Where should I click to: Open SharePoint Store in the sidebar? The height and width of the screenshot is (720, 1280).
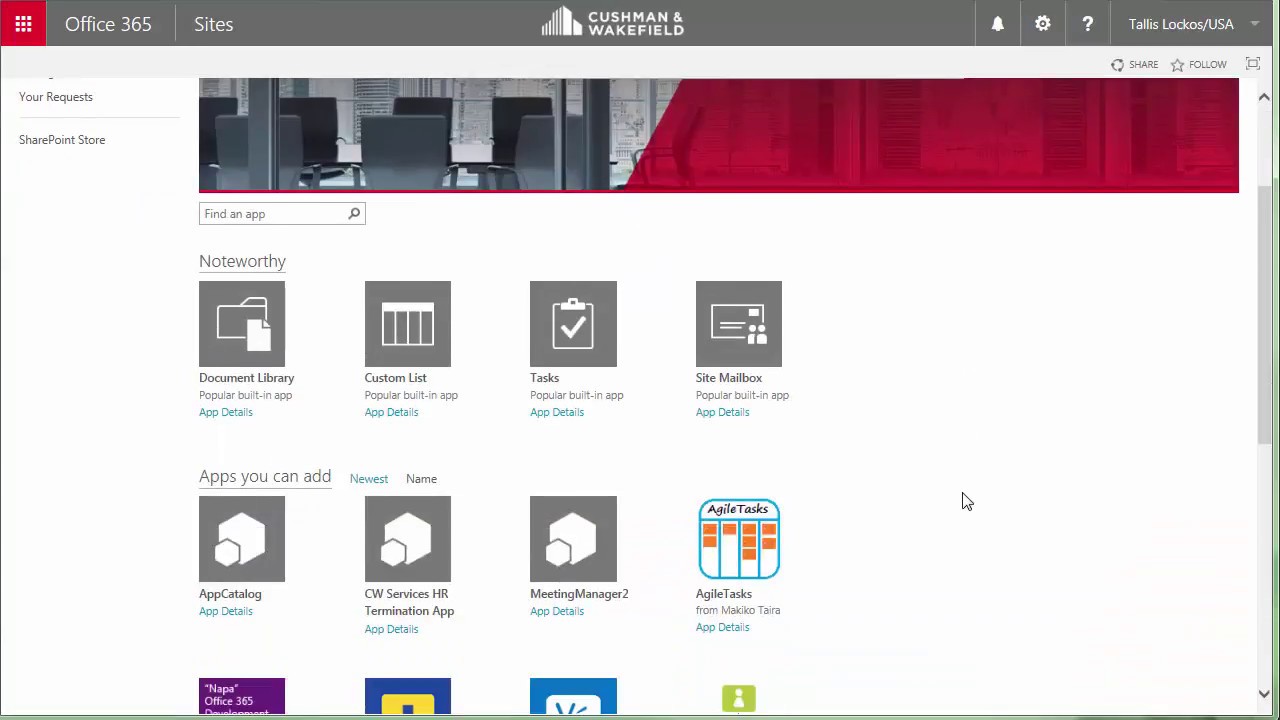coord(62,140)
